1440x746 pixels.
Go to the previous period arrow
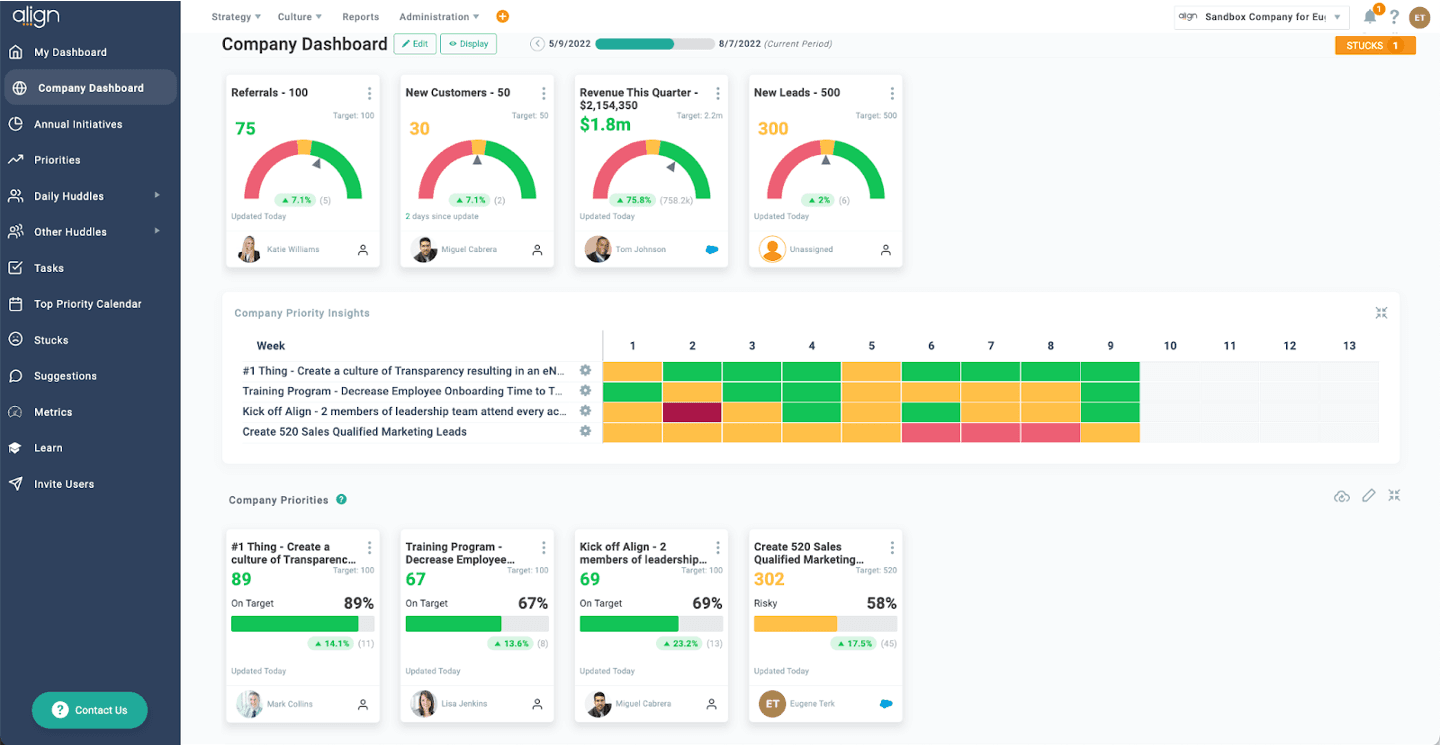[537, 44]
